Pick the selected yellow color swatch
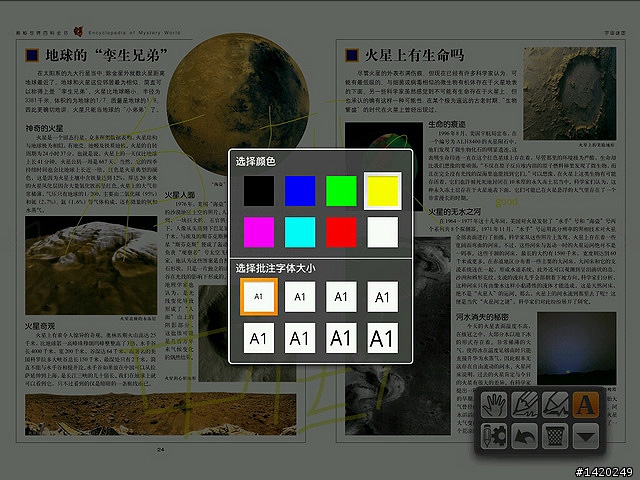Screen dimensions: 640x480 (382, 191)
